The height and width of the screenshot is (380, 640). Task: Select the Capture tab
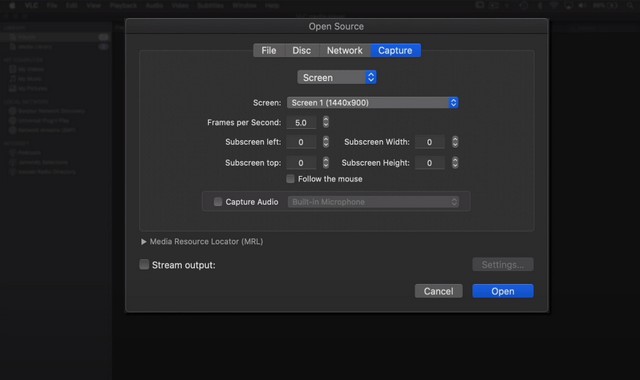[x=396, y=50]
